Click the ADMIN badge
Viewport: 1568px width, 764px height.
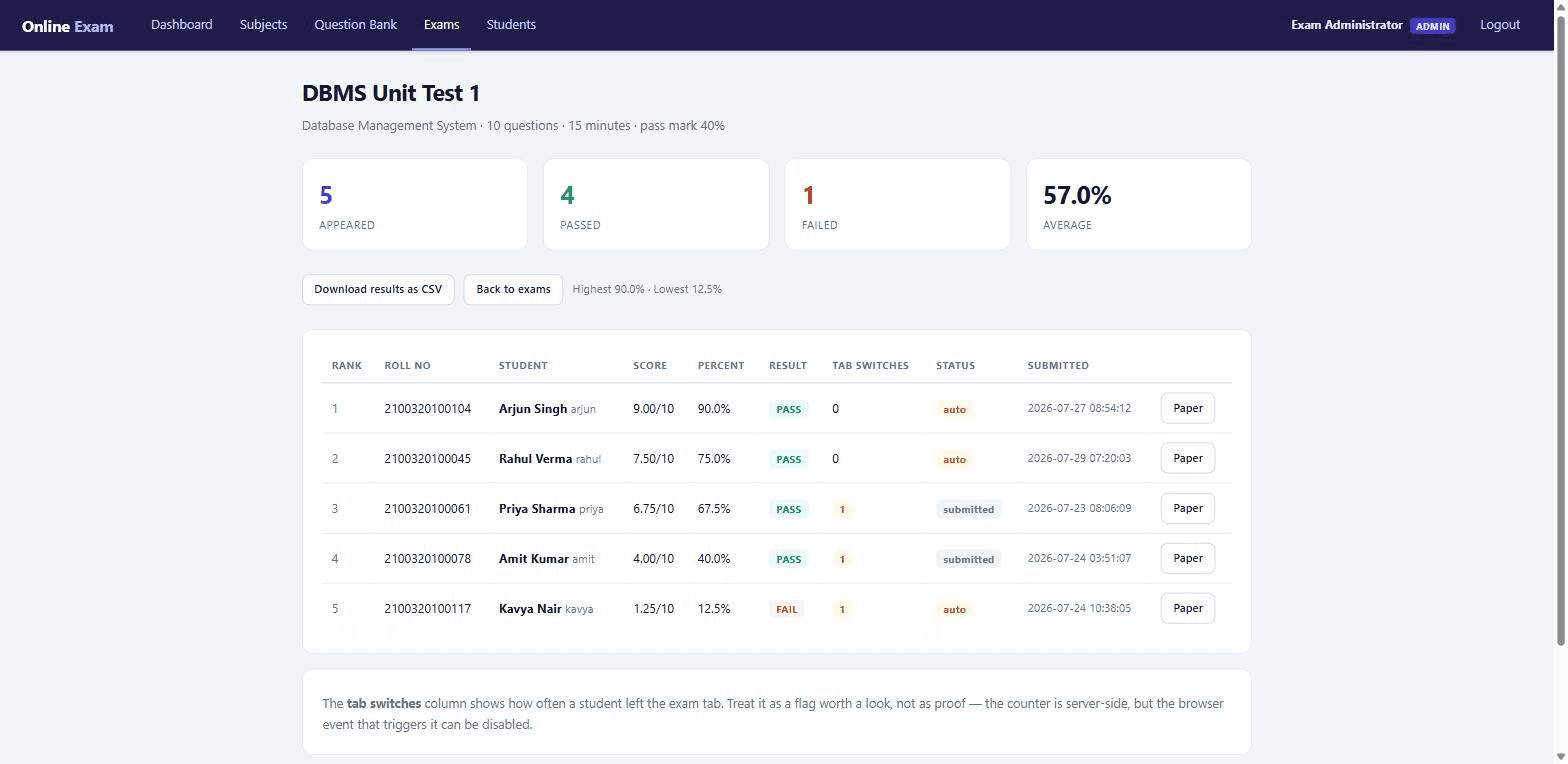point(1432,26)
